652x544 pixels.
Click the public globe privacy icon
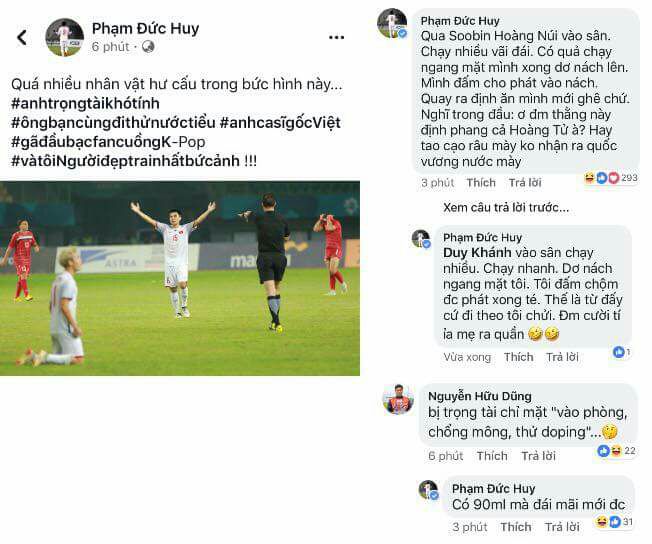[x=148, y=47]
